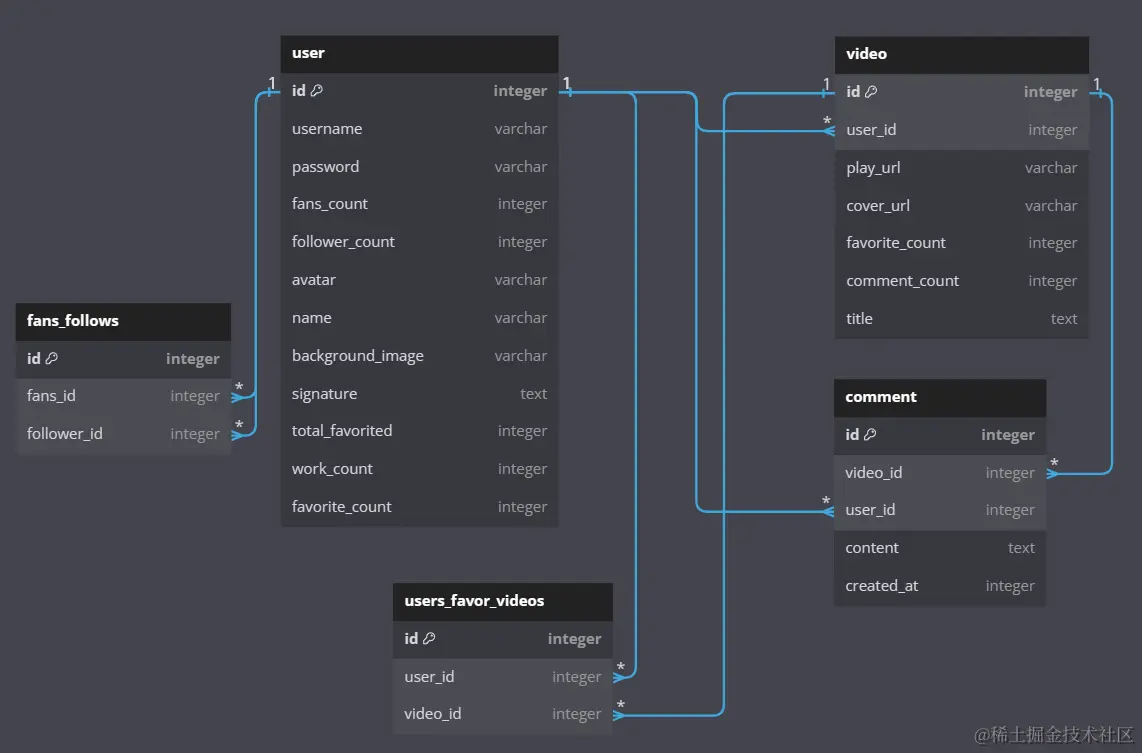Image resolution: width=1142 pixels, height=753 pixels.
Task: Click the key icon beside comment id
Action: pyautogui.click(x=870, y=435)
